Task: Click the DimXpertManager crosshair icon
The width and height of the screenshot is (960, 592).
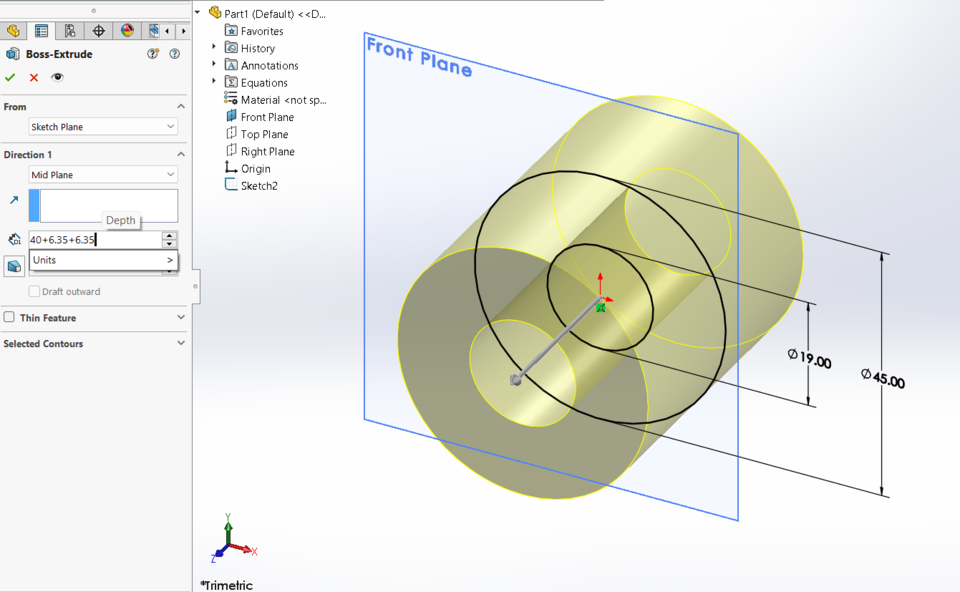Action: click(98, 31)
